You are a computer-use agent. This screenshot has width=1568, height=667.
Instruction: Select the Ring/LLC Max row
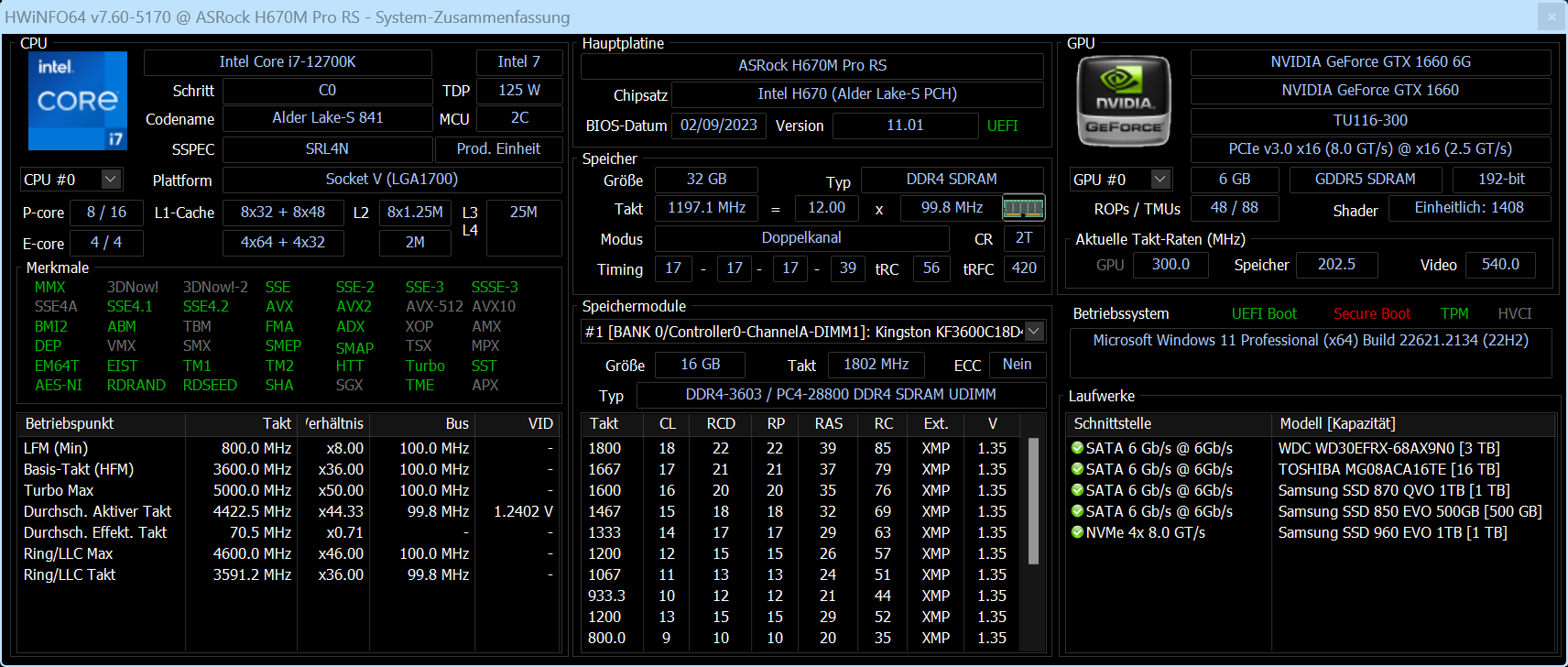click(x=289, y=553)
